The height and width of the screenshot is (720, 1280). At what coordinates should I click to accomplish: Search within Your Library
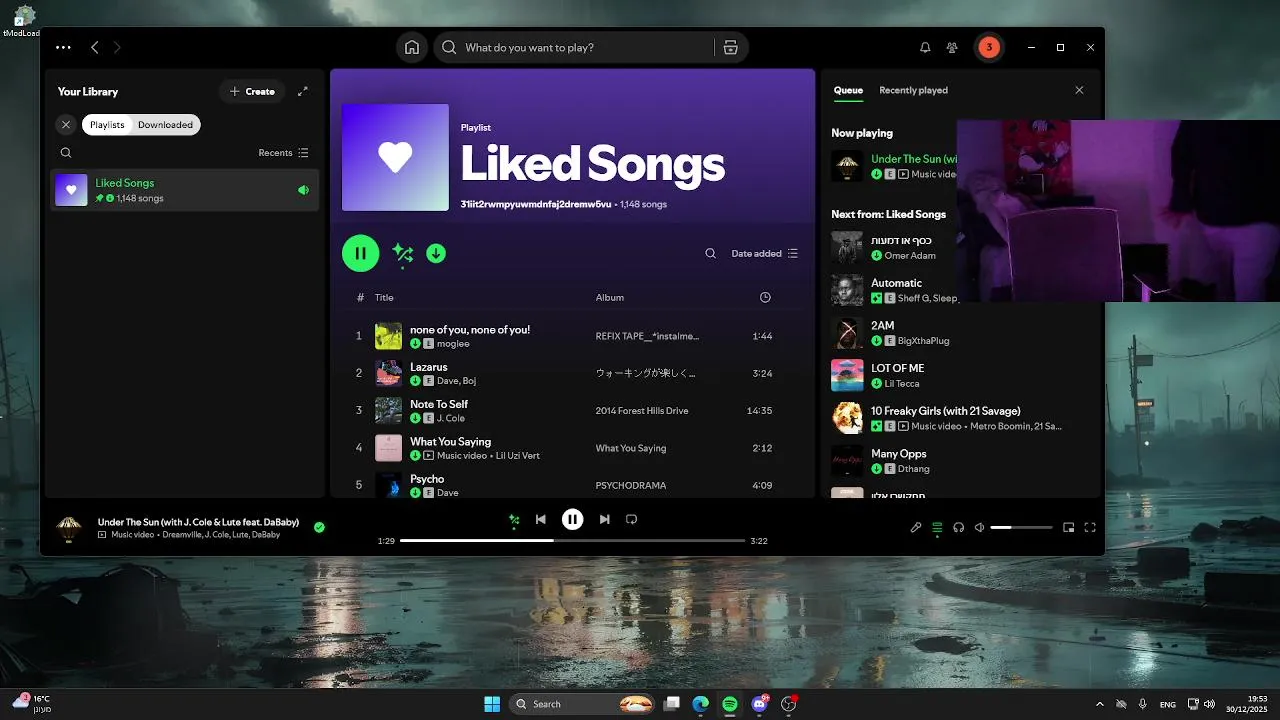[66, 153]
